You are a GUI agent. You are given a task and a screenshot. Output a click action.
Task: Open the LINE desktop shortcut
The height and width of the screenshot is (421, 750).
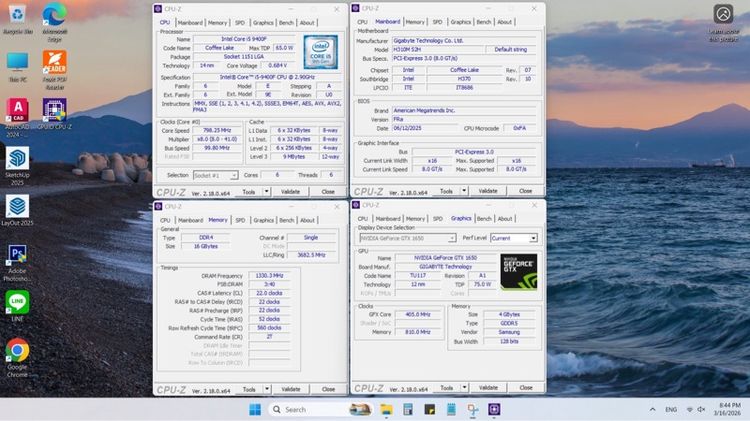pos(17,306)
